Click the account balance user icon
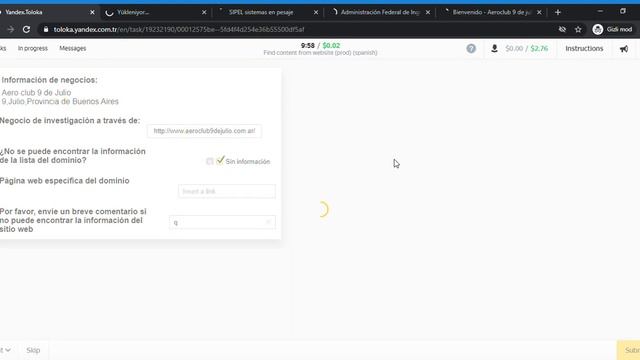Viewport: 640px width, 360px height. (x=494, y=49)
